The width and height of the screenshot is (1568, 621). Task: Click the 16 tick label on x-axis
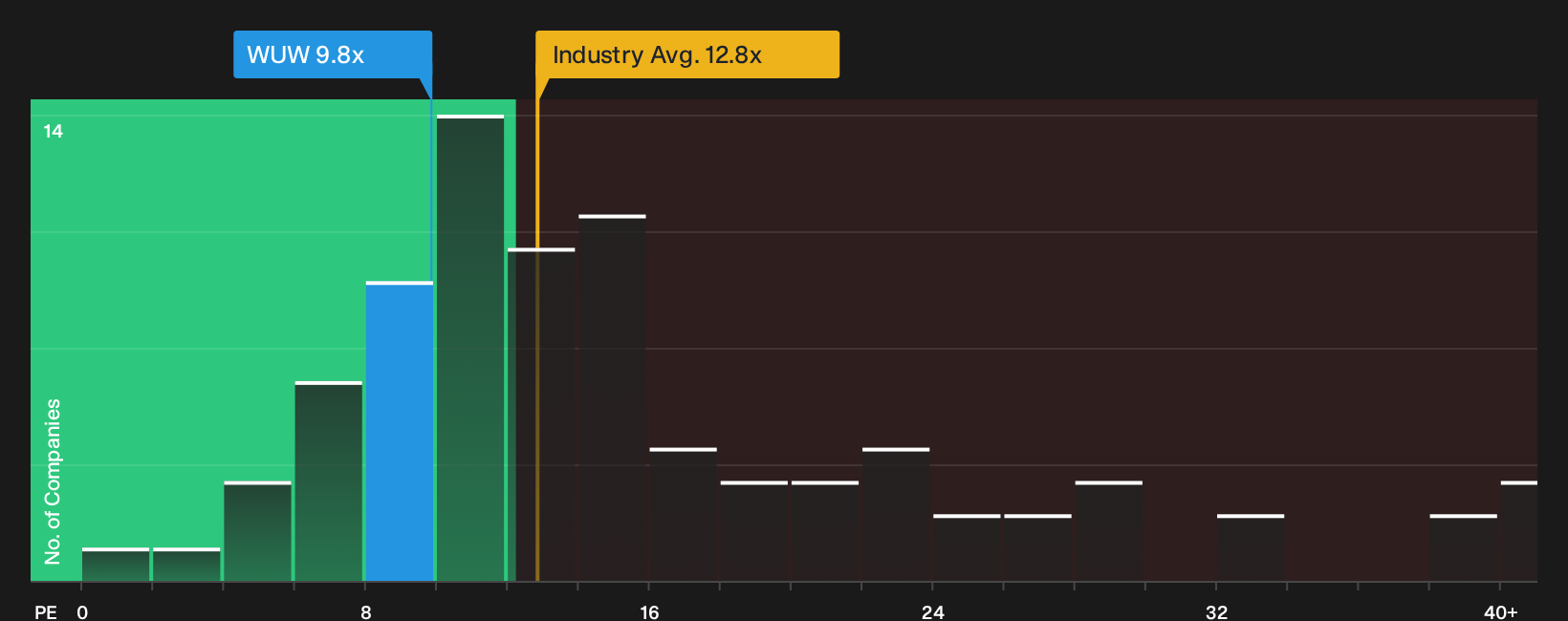(649, 611)
